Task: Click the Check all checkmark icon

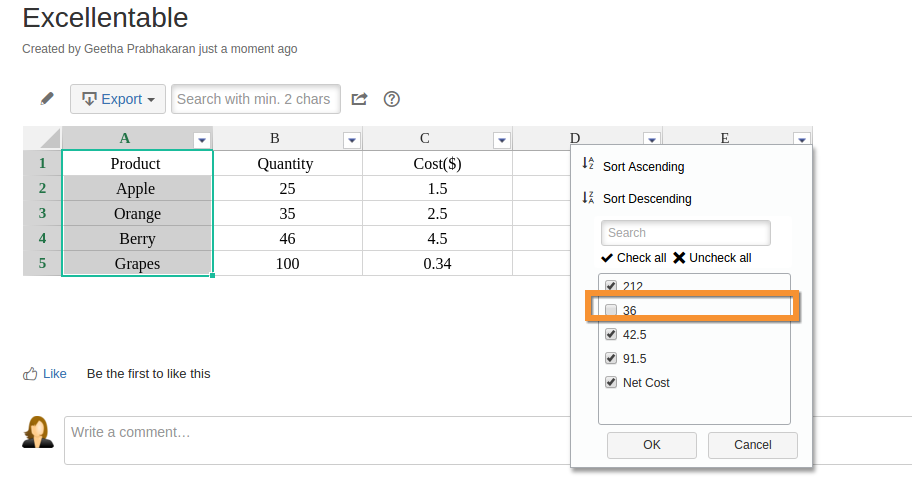Action: (x=607, y=258)
